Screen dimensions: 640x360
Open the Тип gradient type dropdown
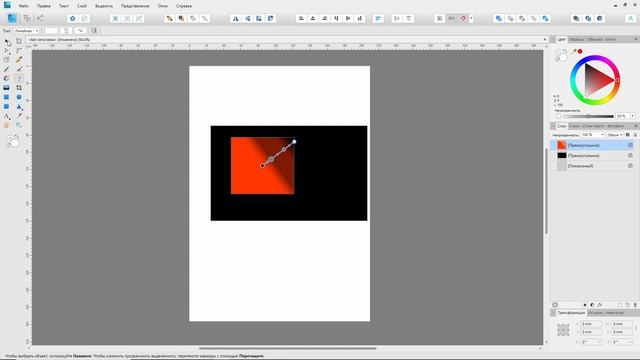(x=27, y=31)
